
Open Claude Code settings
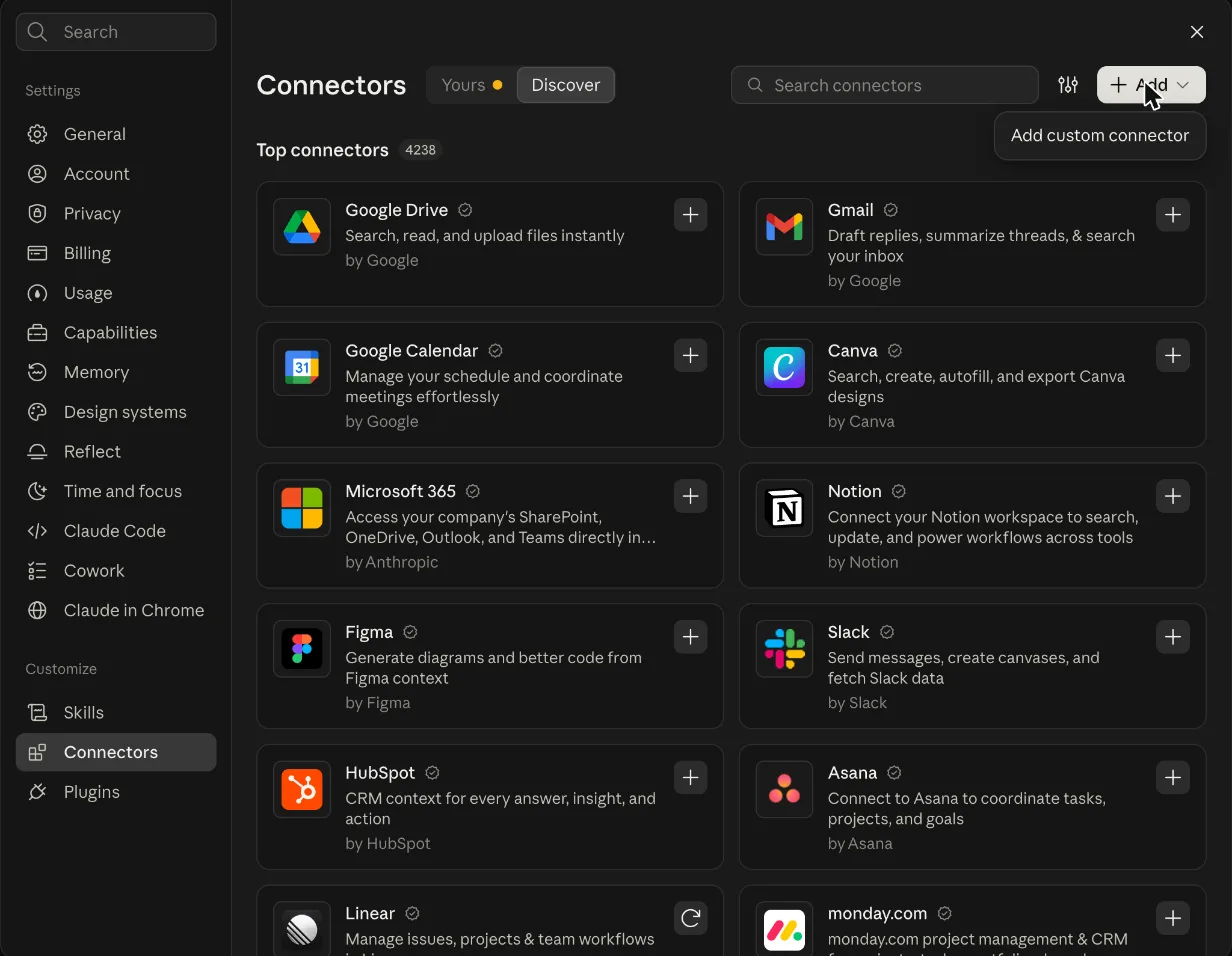(116, 531)
